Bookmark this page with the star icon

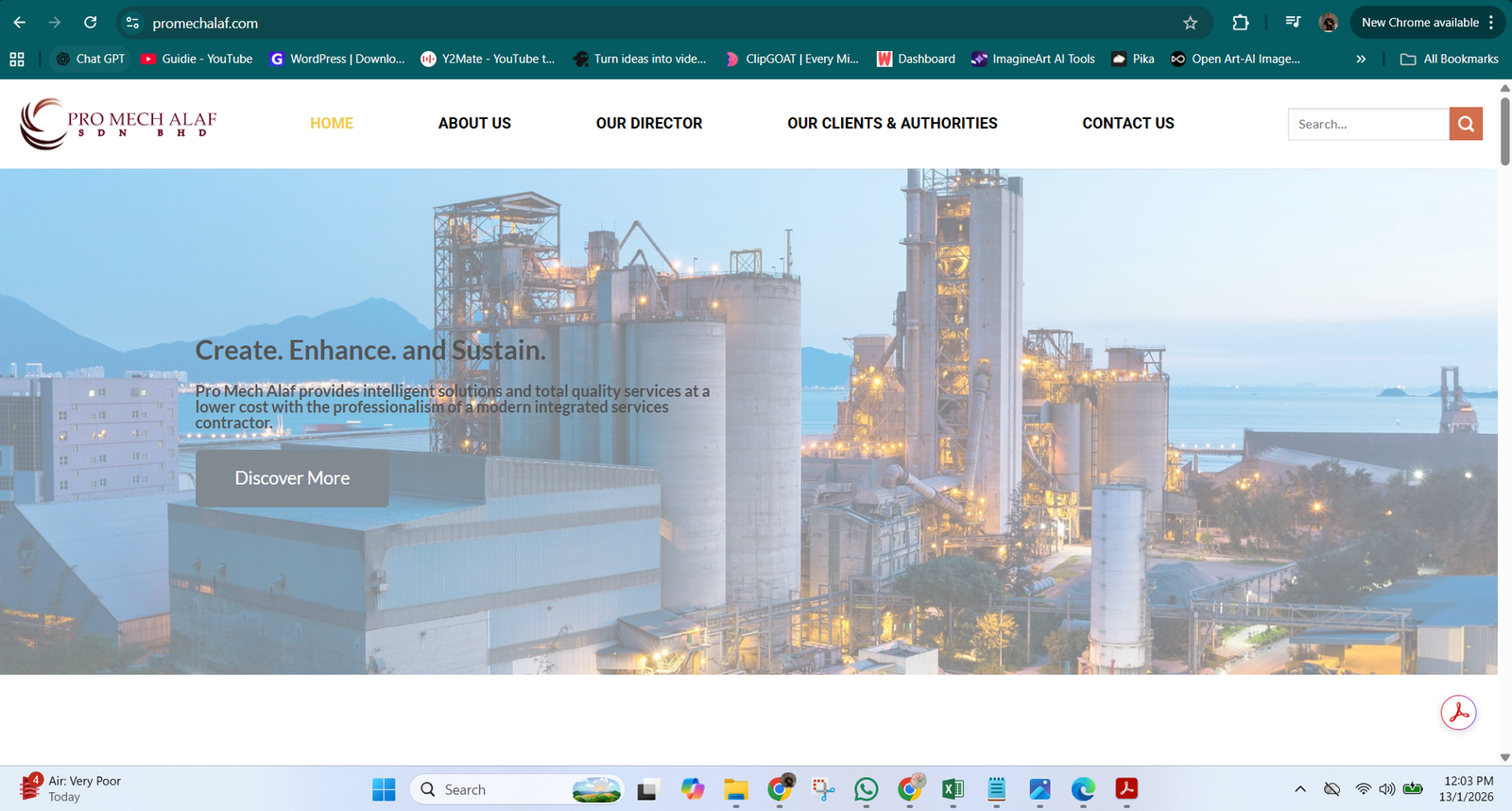click(x=1190, y=23)
